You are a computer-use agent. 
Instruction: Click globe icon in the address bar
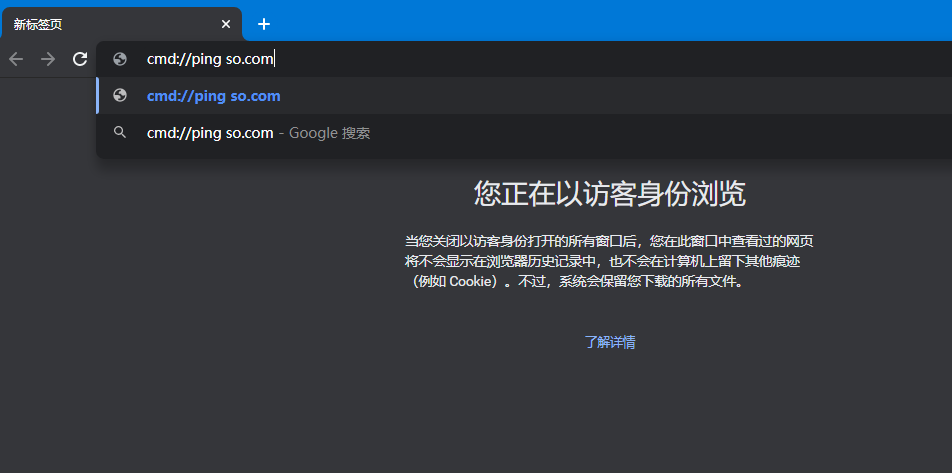(120, 59)
